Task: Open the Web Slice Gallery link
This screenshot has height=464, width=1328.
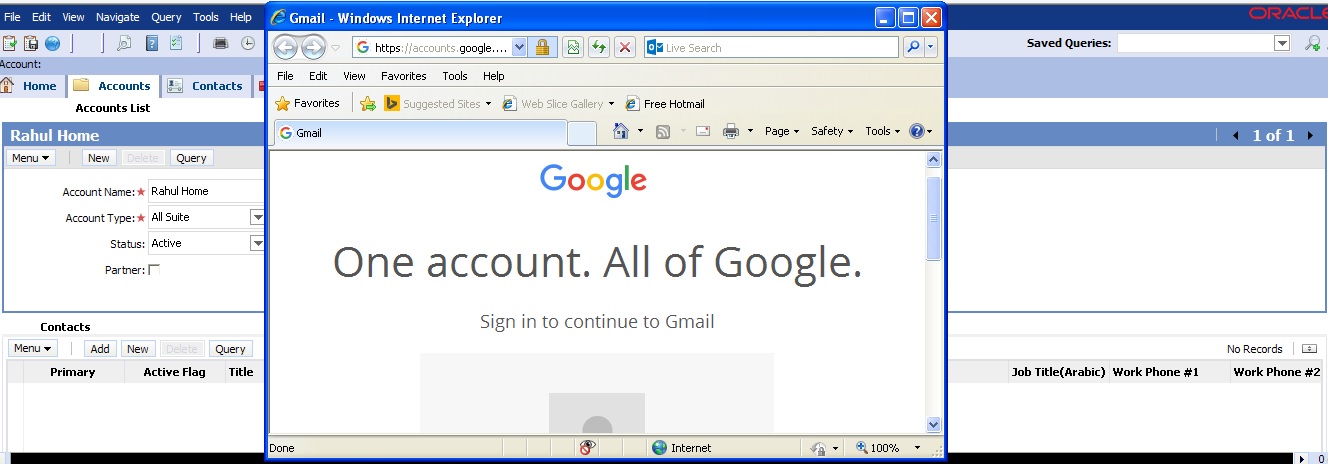Action: [558, 104]
